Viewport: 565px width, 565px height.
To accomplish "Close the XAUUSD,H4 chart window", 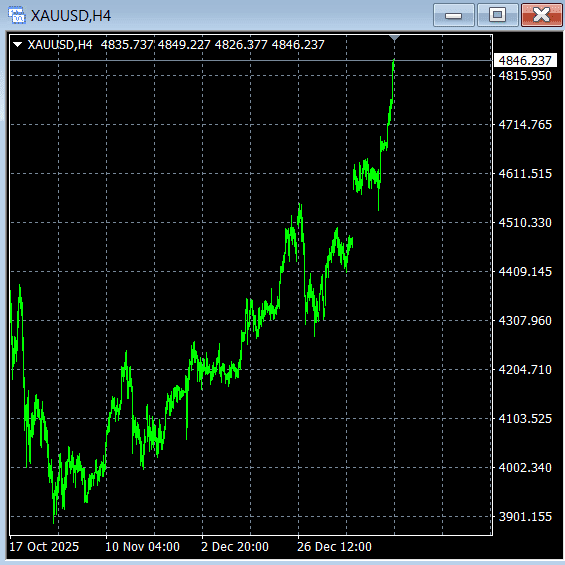I will pyautogui.click(x=542, y=15).
